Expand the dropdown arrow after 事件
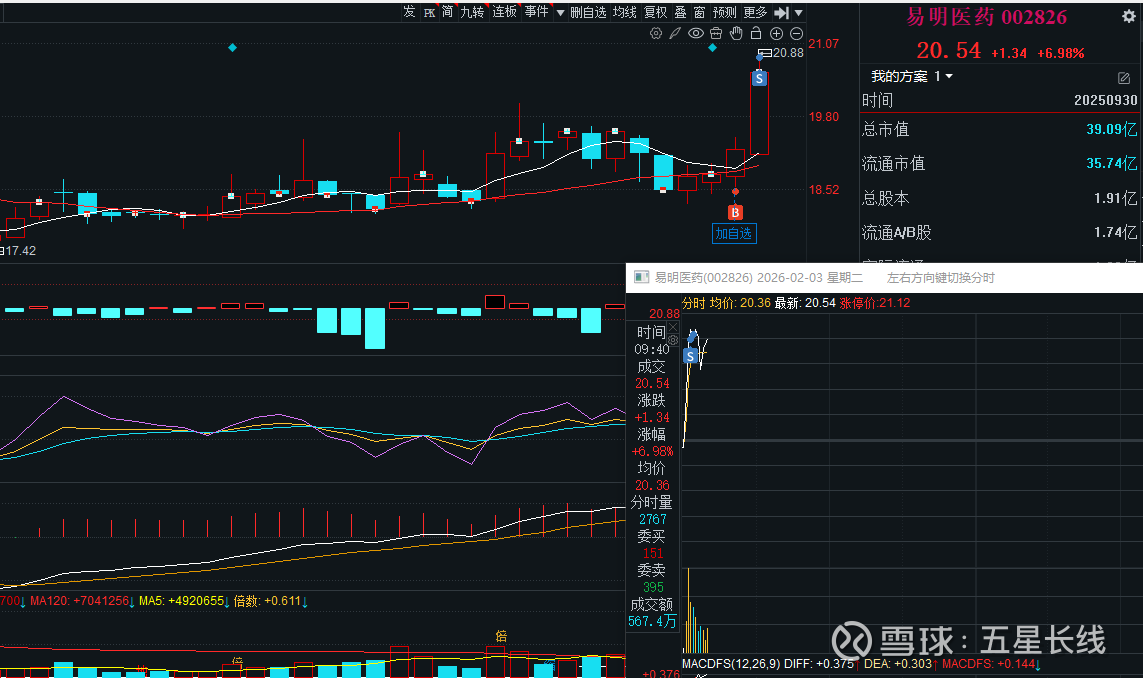This screenshot has height=678, width=1143. (560, 13)
